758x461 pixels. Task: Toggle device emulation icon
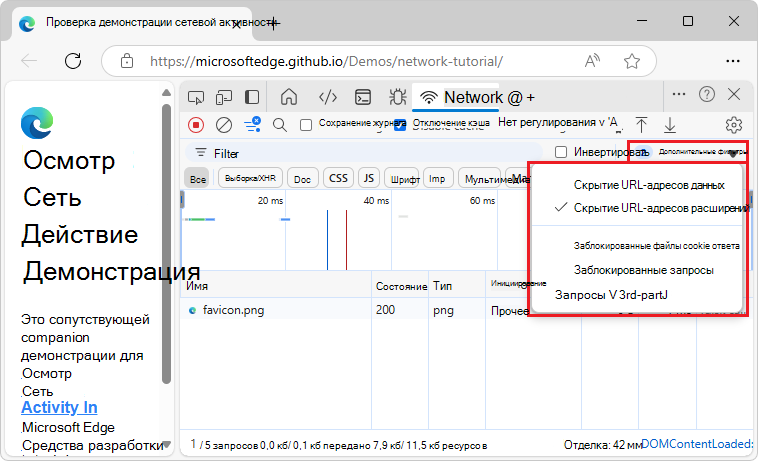pyautogui.click(x=224, y=97)
